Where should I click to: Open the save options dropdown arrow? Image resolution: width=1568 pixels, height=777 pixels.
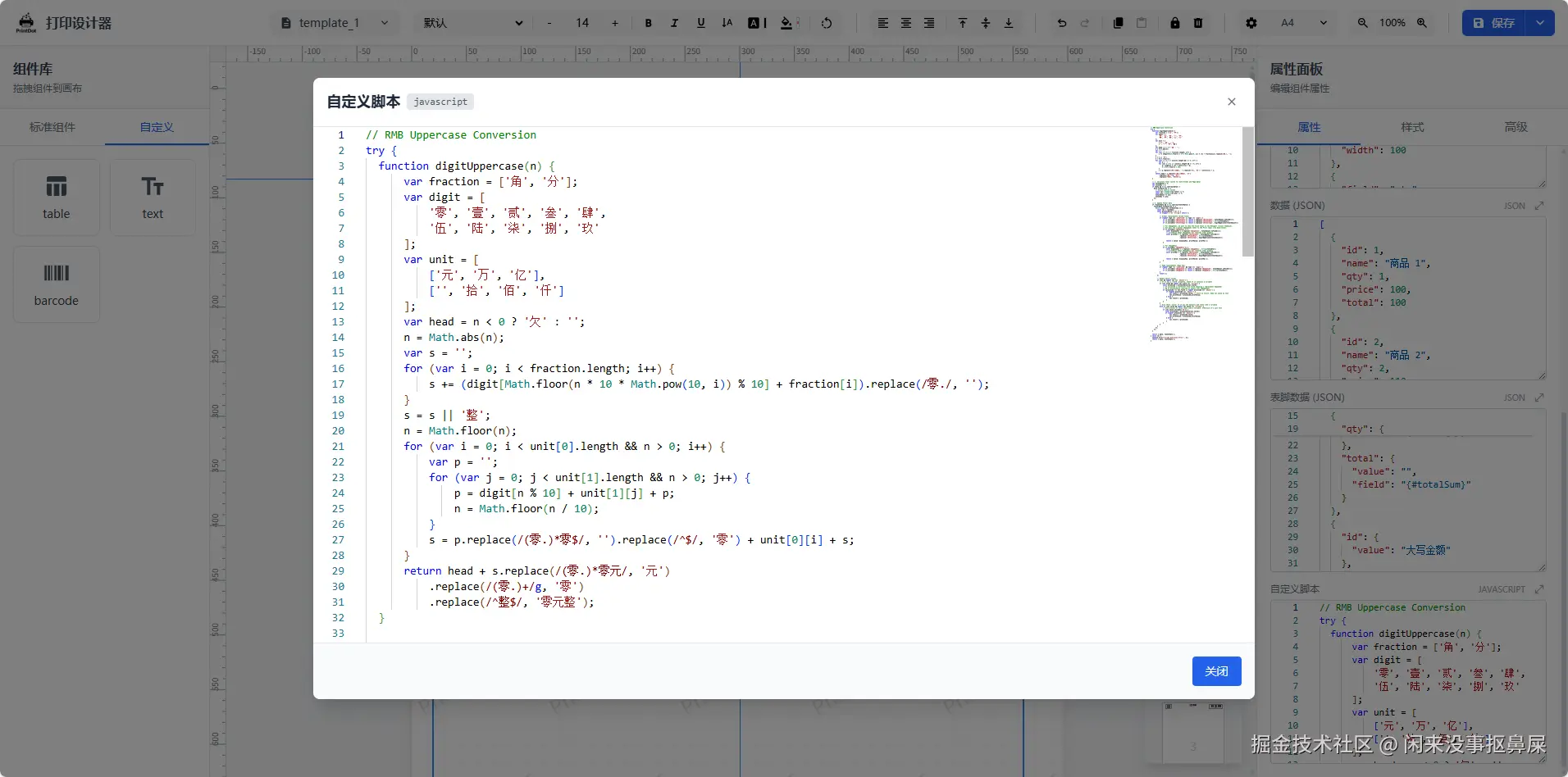pos(1540,23)
